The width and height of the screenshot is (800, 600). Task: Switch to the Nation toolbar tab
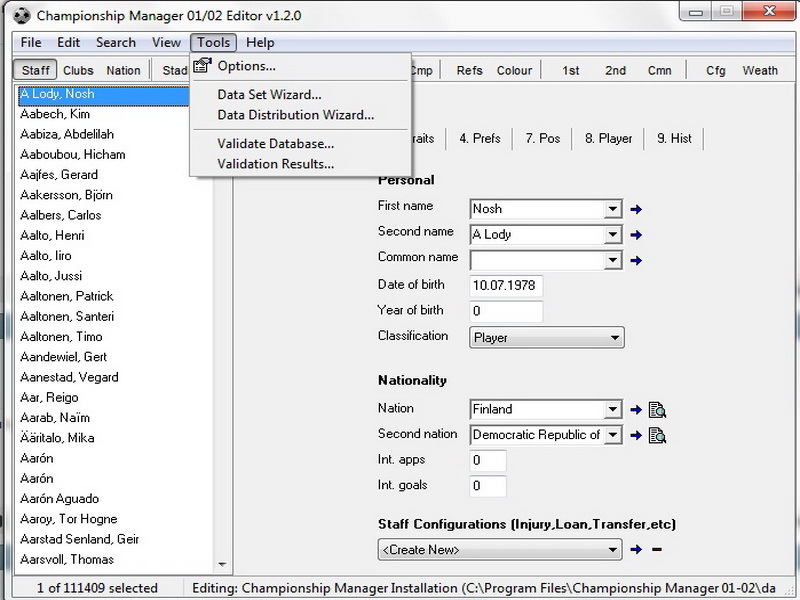123,70
